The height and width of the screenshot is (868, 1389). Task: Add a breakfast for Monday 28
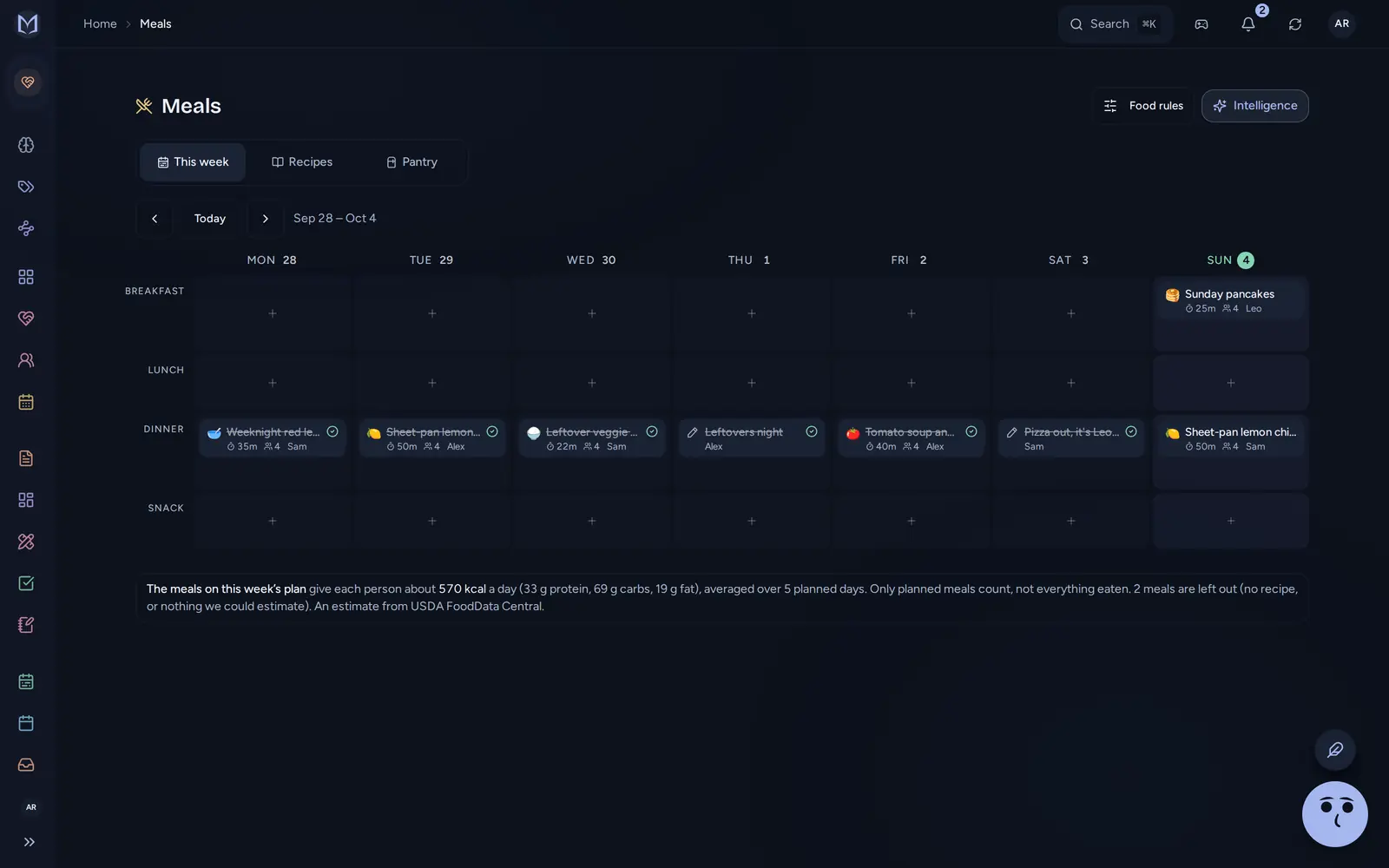[x=273, y=313]
